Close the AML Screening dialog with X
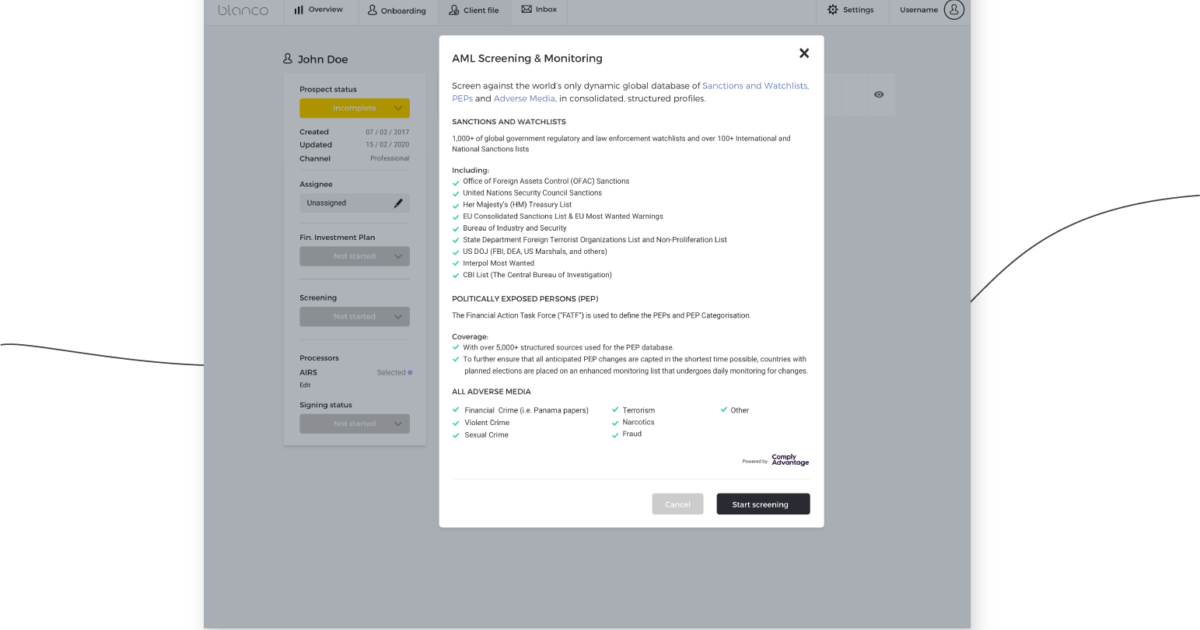1200x630 pixels. point(804,53)
